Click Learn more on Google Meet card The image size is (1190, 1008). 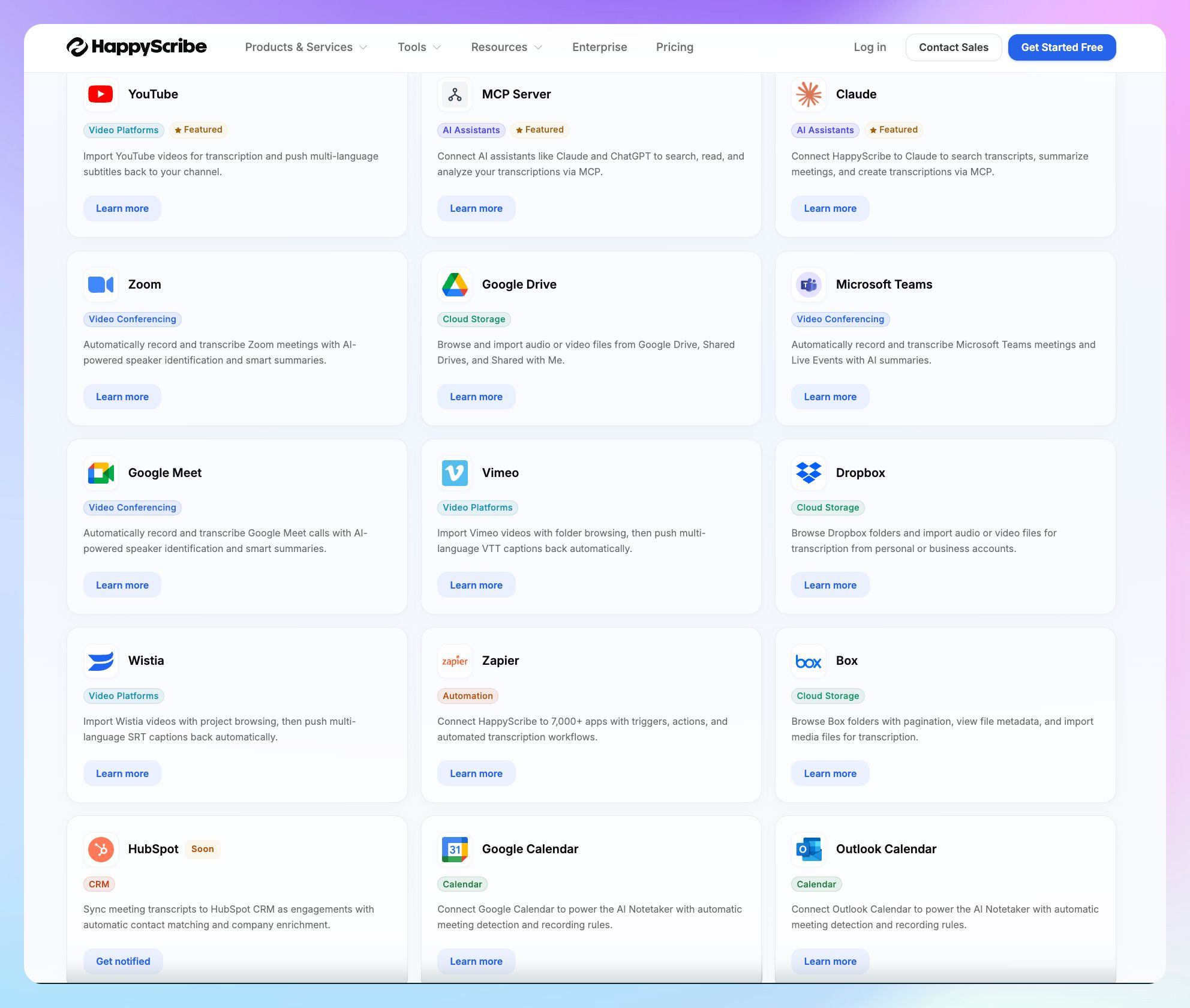click(x=122, y=585)
